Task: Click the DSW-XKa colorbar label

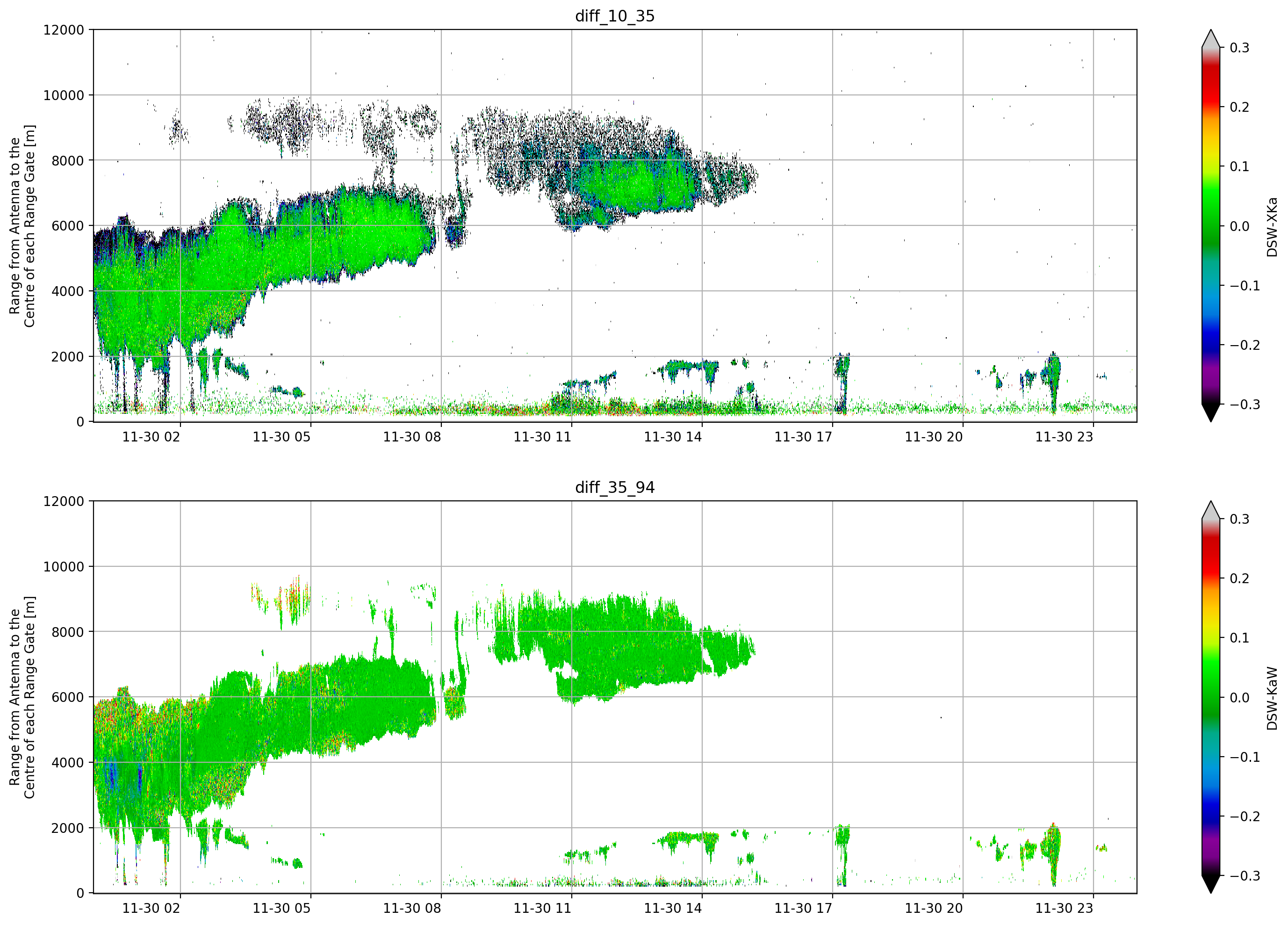Action: tap(1272, 227)
